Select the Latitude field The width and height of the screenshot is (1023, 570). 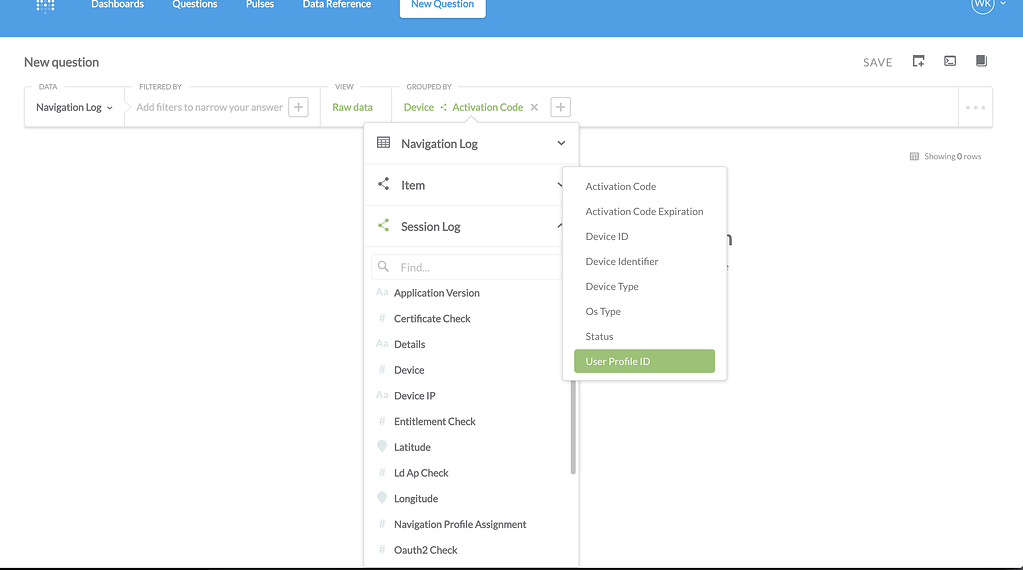(412, 447)
